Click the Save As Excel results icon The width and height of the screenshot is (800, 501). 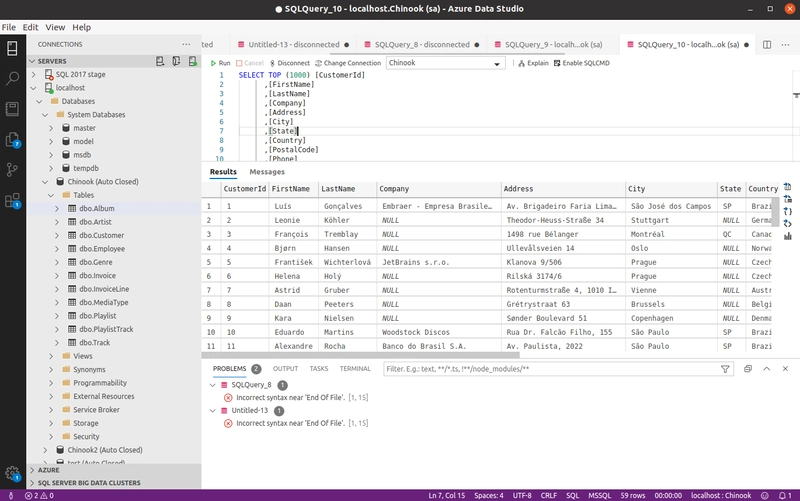click(788, 199)
